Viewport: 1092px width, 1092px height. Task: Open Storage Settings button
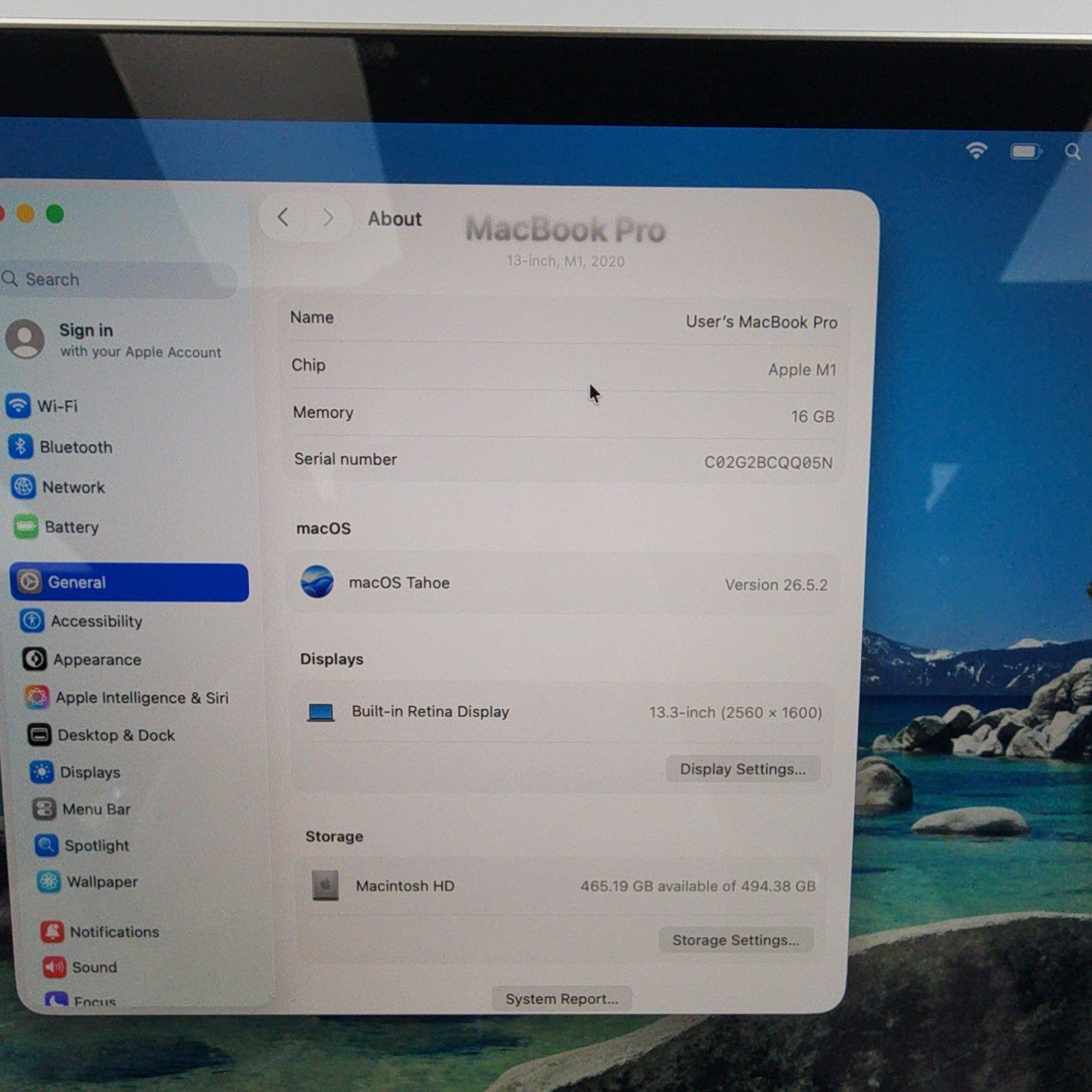pos(736,940)
